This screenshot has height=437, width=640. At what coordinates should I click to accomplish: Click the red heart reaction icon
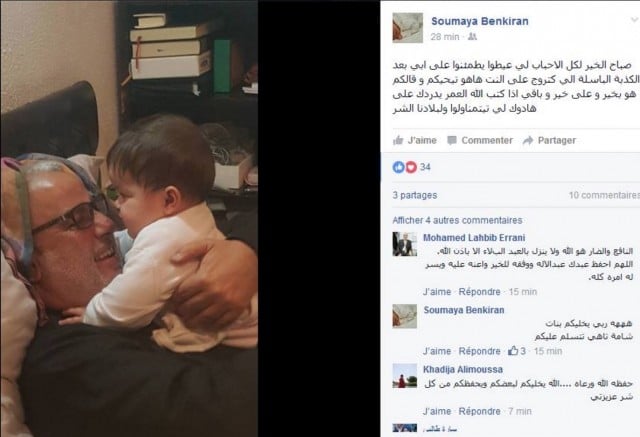coord(411,167)
